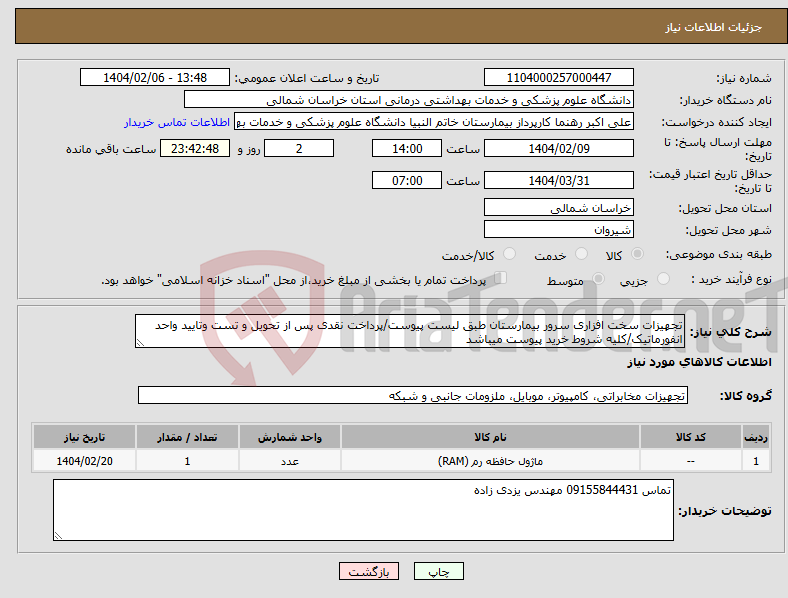Click the شهر محل تحویل field شیروان
Image resolution: width=788 pixels, height=598 pixels.
[558, 230]
